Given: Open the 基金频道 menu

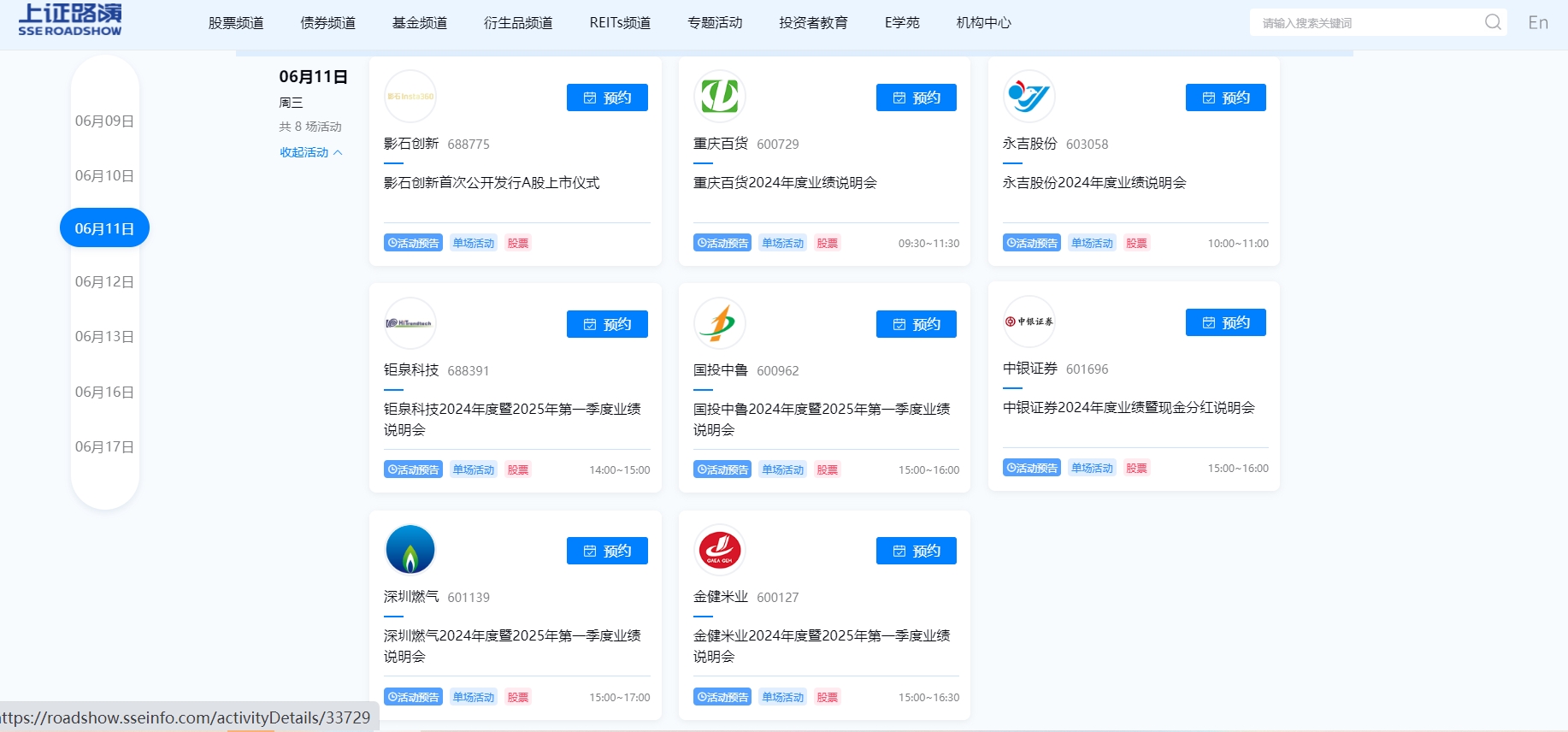Looking at the screenshot, I should [x=420, y=23].
